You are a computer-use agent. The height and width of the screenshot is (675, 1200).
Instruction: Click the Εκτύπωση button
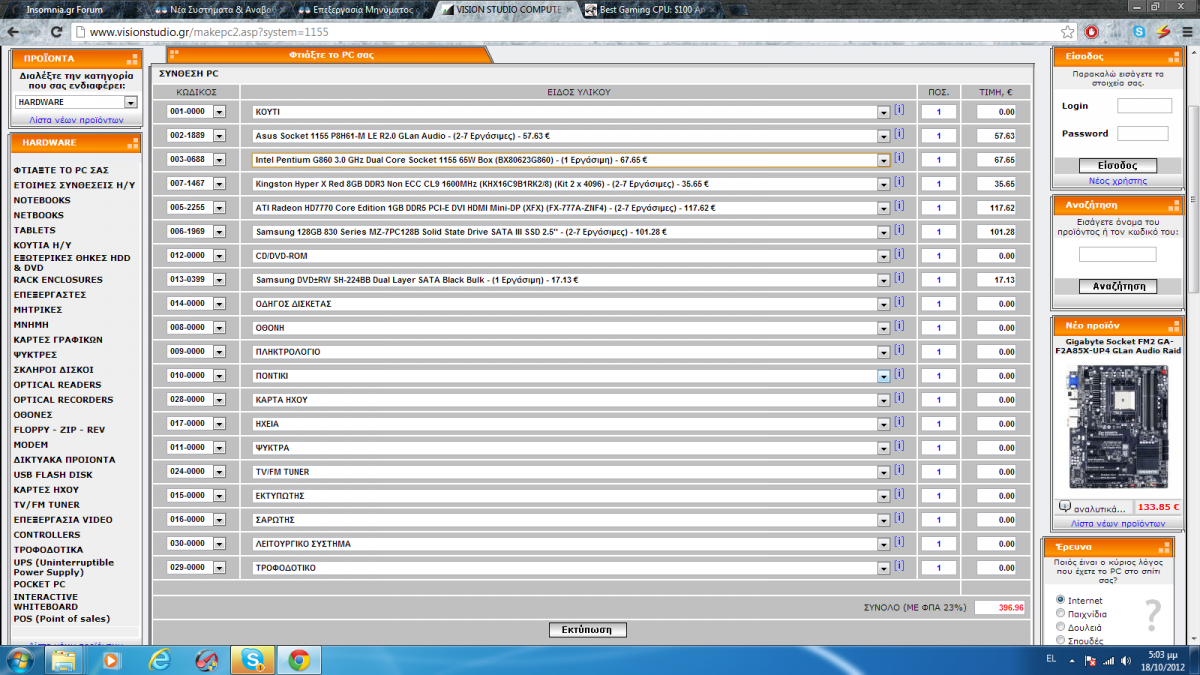click(588, 630)
